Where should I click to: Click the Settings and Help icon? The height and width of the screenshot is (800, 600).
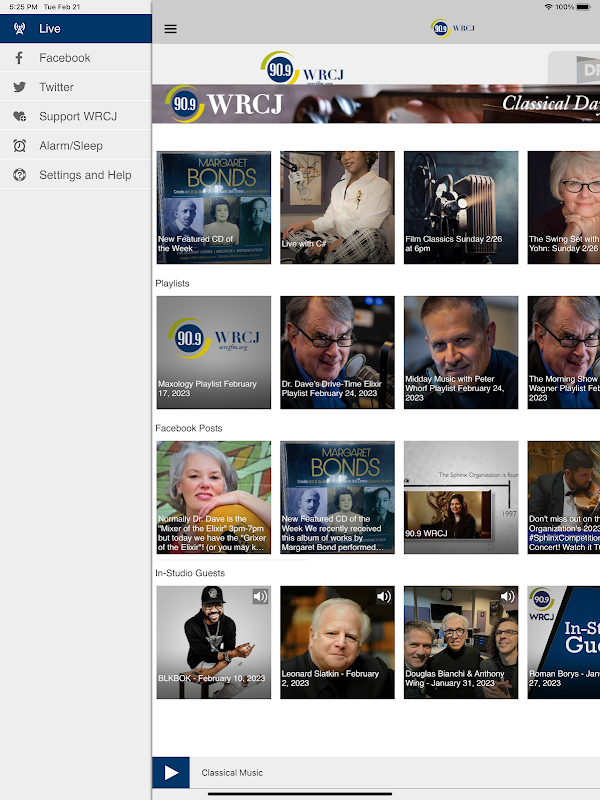pyautogui.click(x=19, y=175)
